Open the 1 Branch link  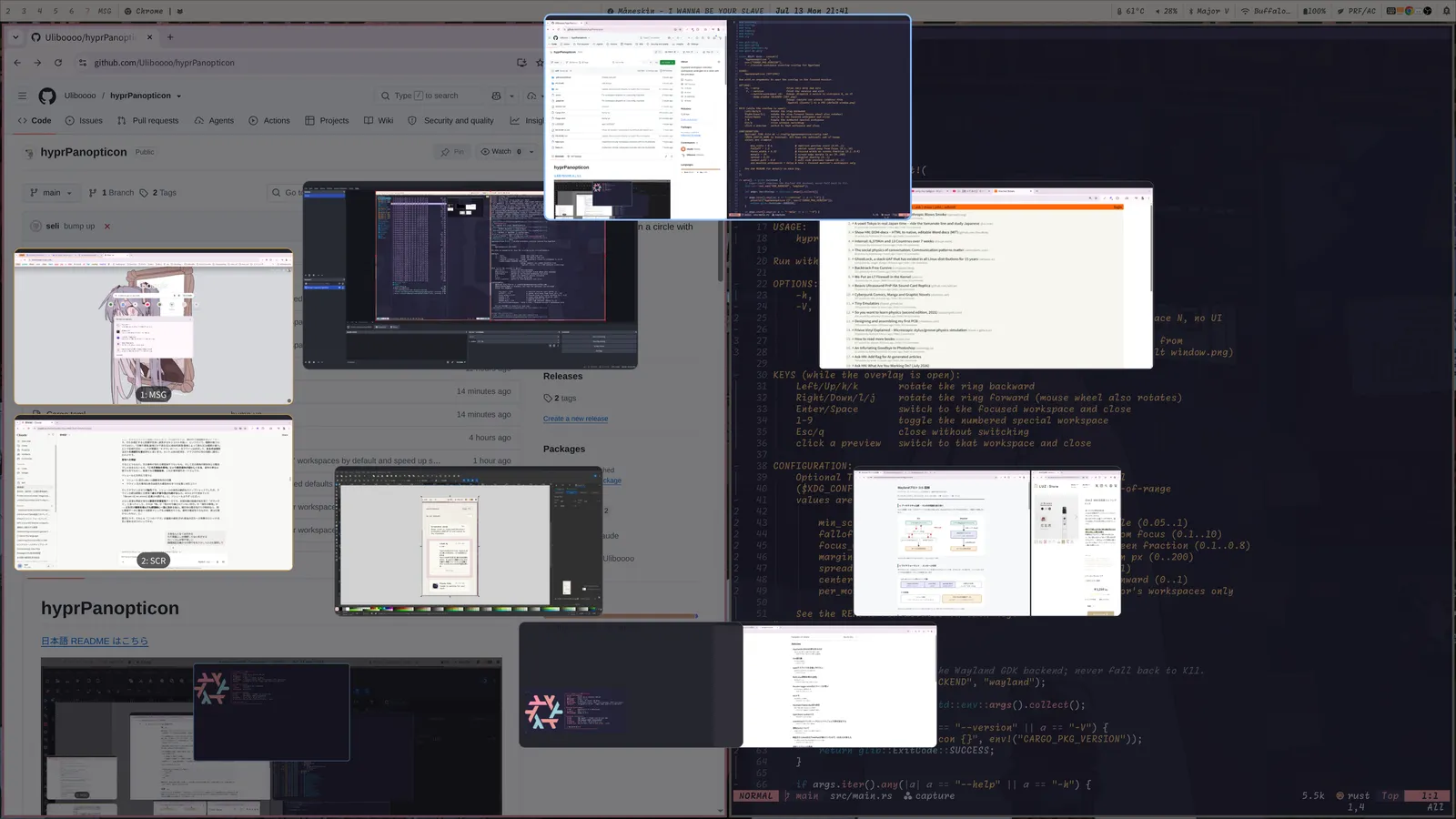click(111, 193)
